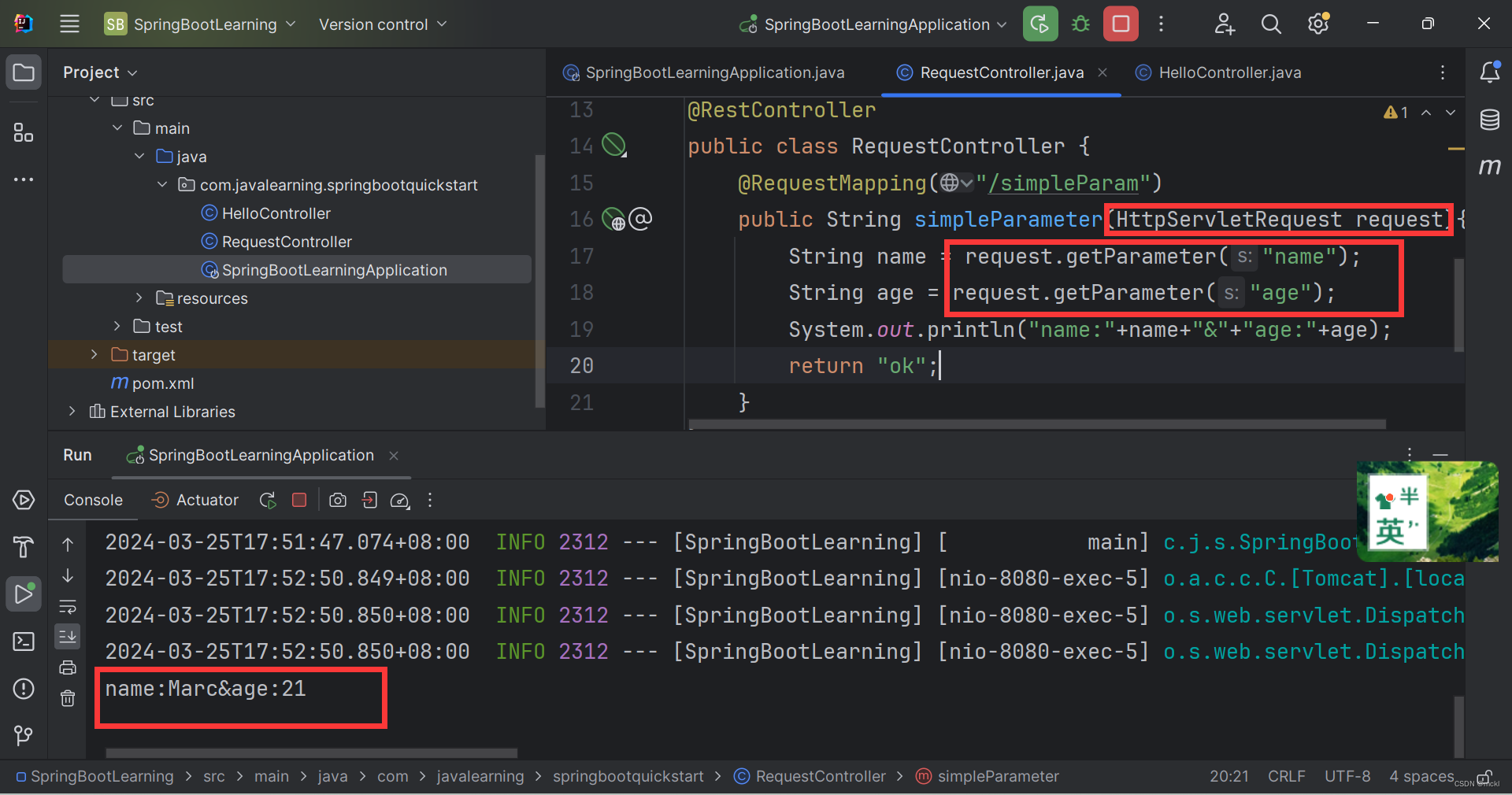Viewport: 1512px width, 795px height.
Task: Expand External Libraries
Action: click(x=72, y=411)
